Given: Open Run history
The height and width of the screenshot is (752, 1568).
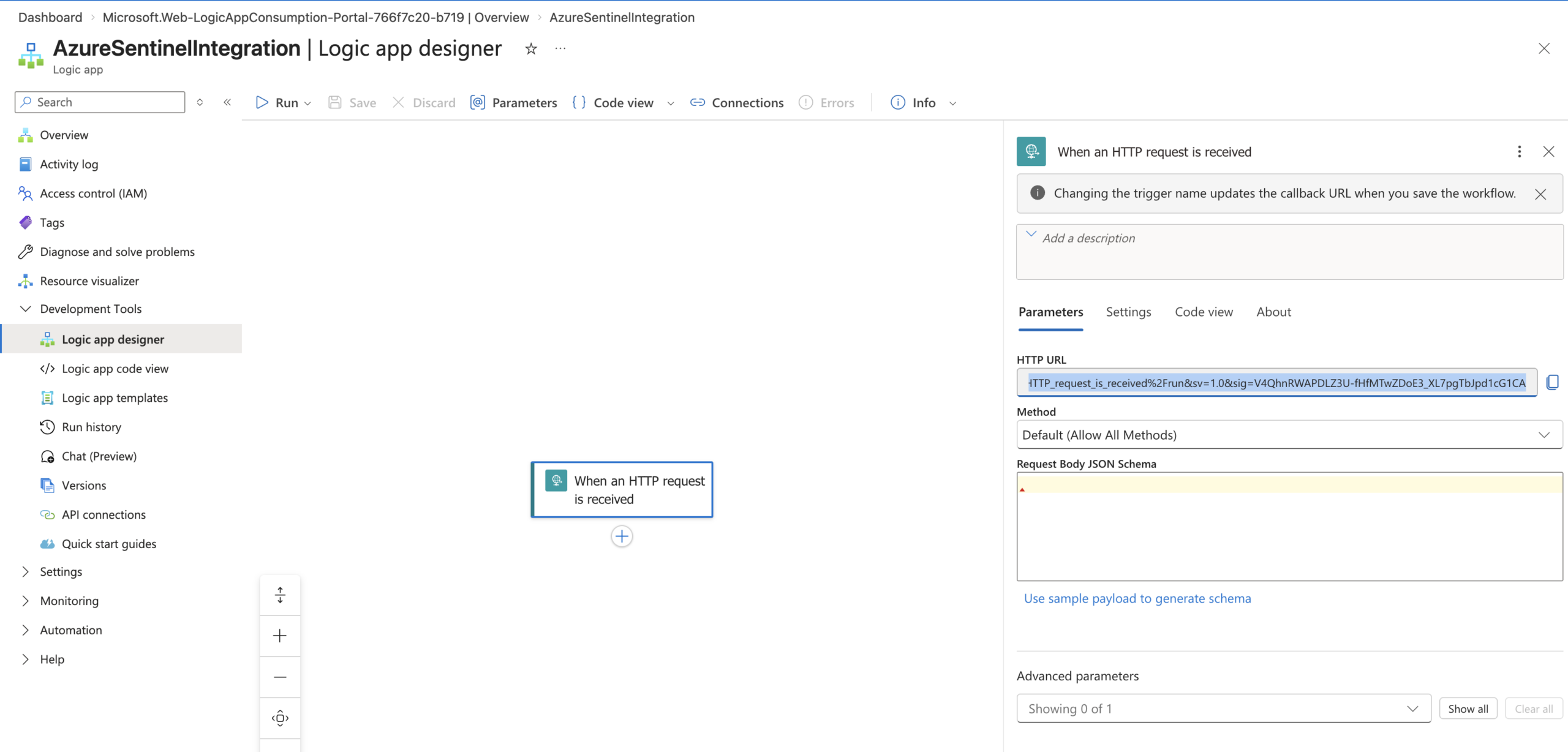Looking at the screenshot, I should (91, 427).
